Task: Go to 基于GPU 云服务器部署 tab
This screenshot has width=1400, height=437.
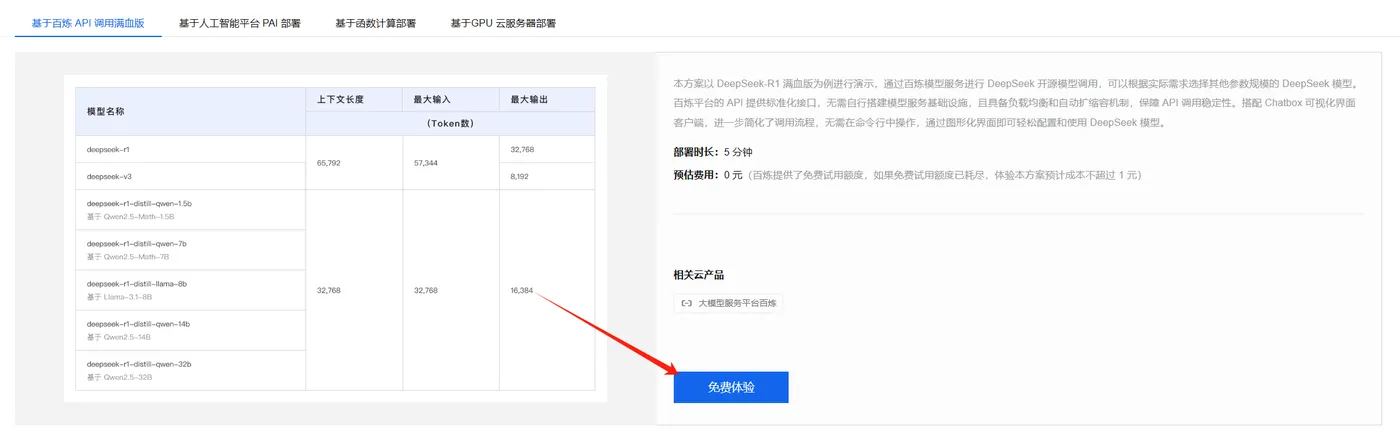Action: coord(503,22)
